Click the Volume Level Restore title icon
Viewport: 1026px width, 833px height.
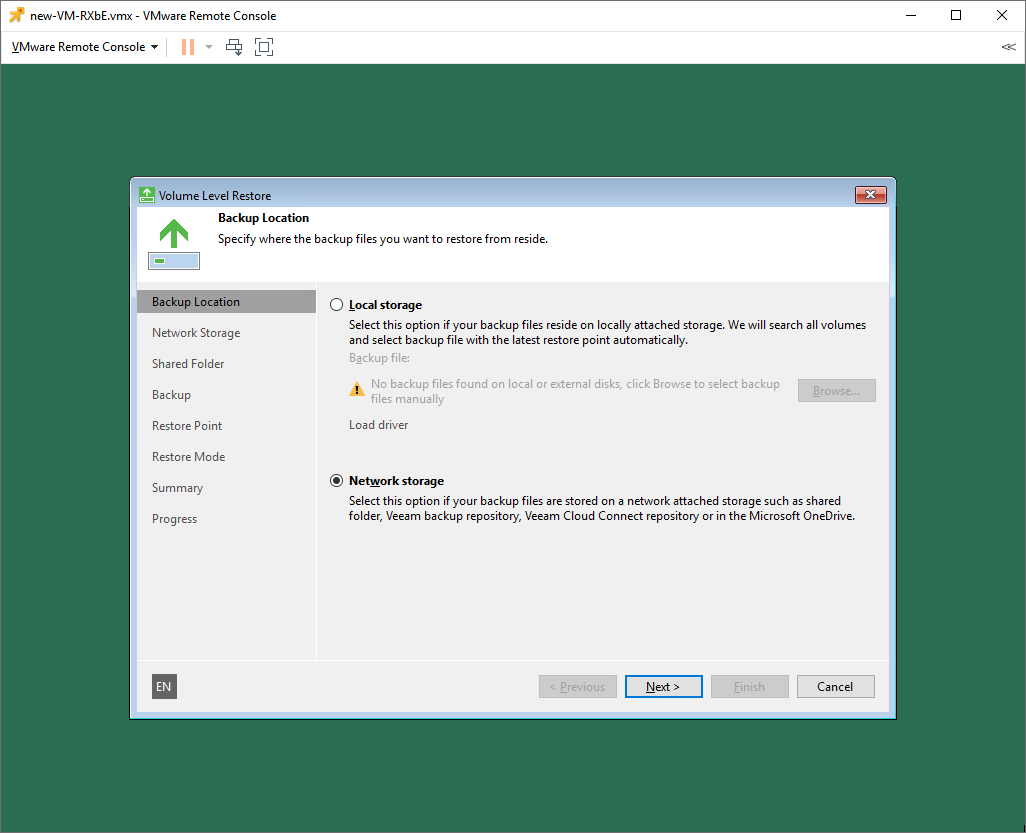pyautogui.click(x=147, y=195)
